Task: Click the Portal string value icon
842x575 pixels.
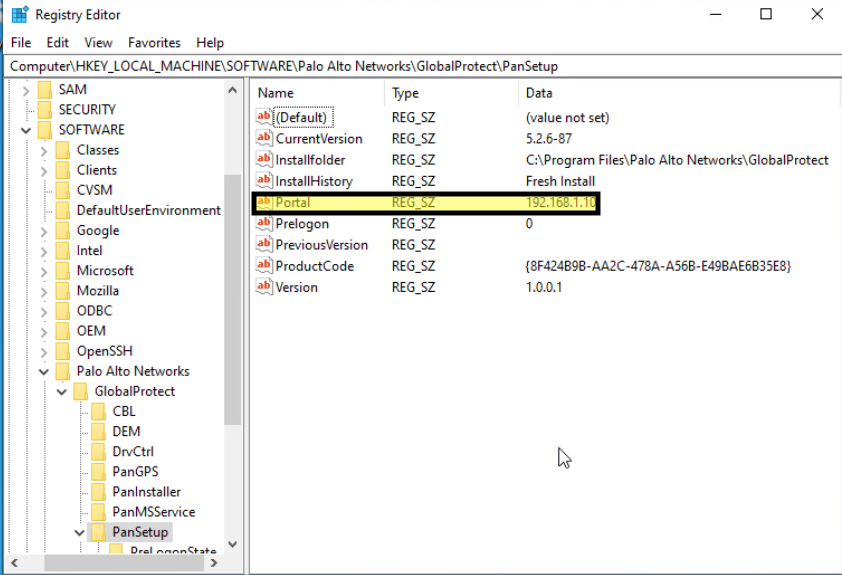Action: (x=264, y=202)
